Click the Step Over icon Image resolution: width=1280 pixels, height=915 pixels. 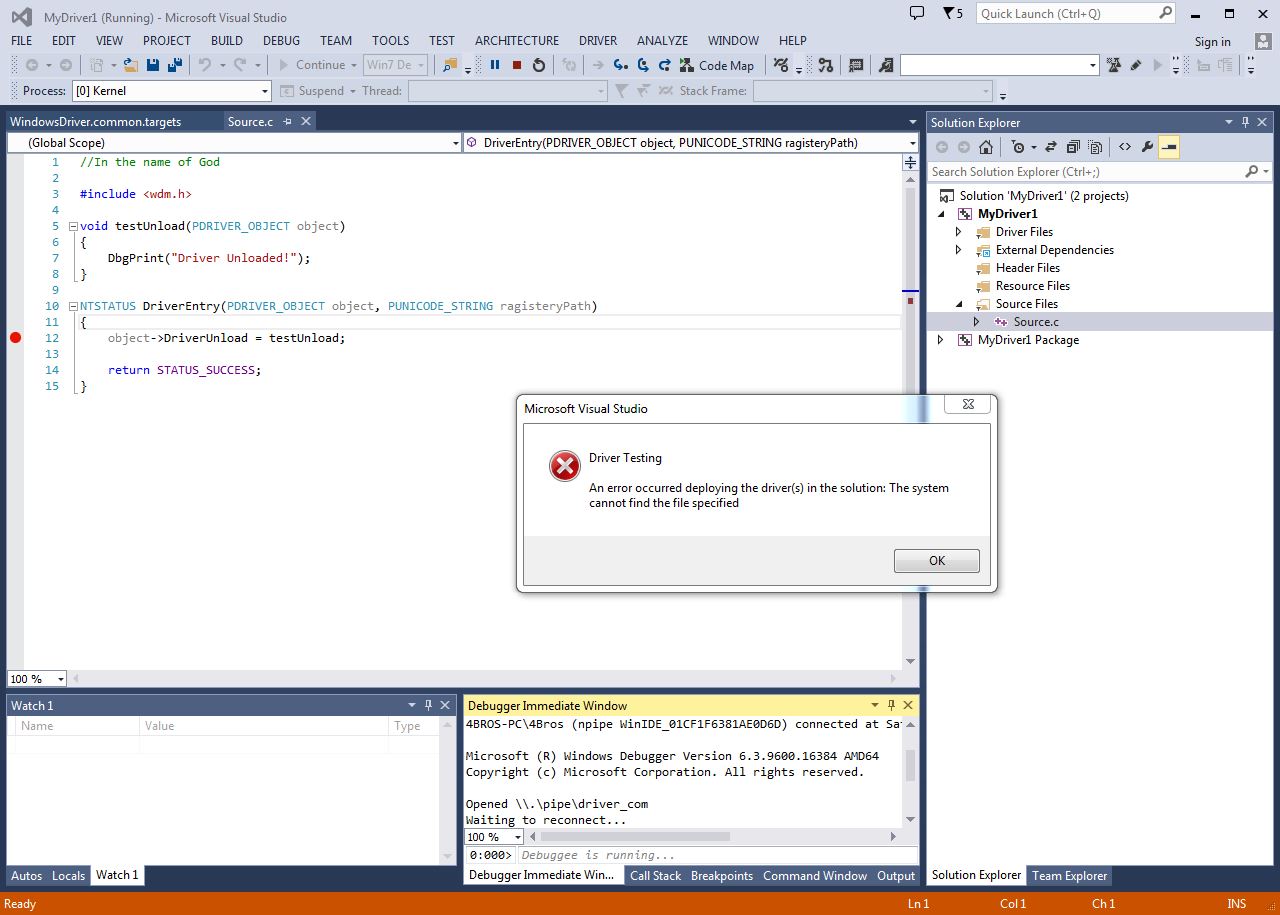pyautogui.click(x=642, y=65)
